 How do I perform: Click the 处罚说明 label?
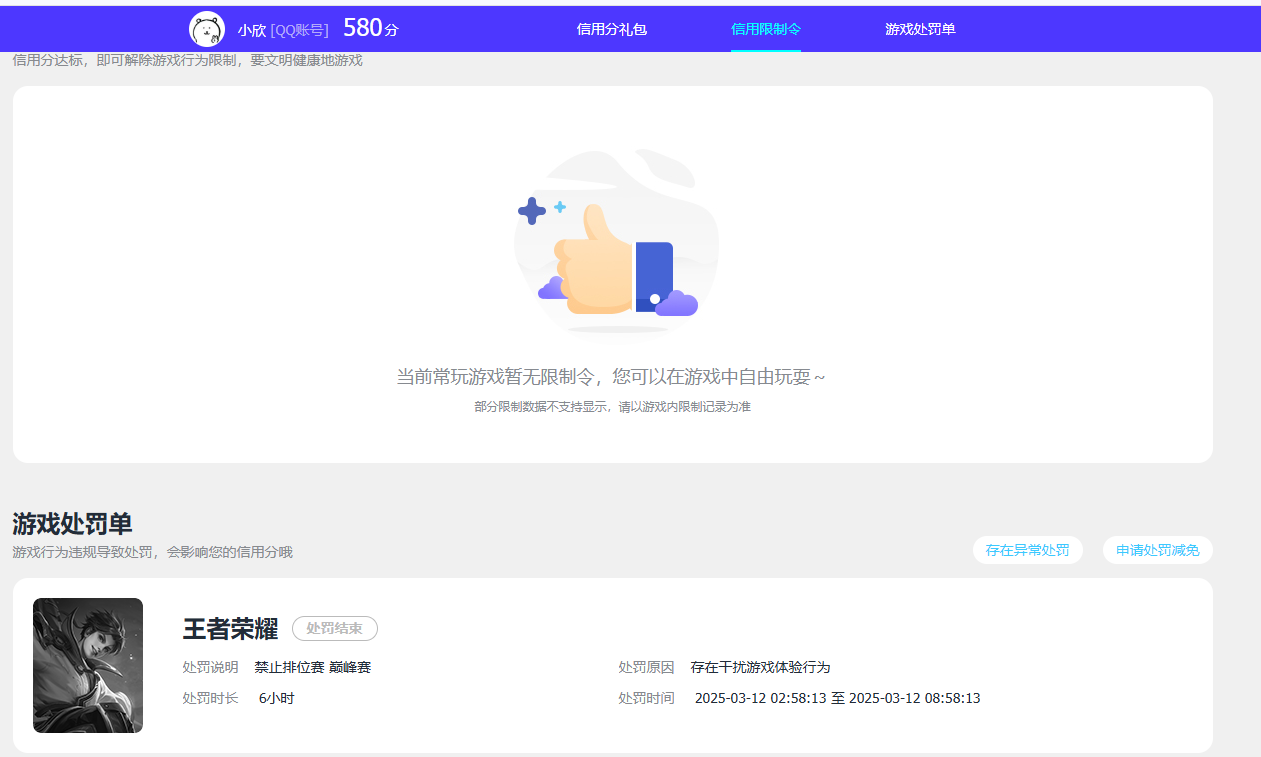pos(210,667)
